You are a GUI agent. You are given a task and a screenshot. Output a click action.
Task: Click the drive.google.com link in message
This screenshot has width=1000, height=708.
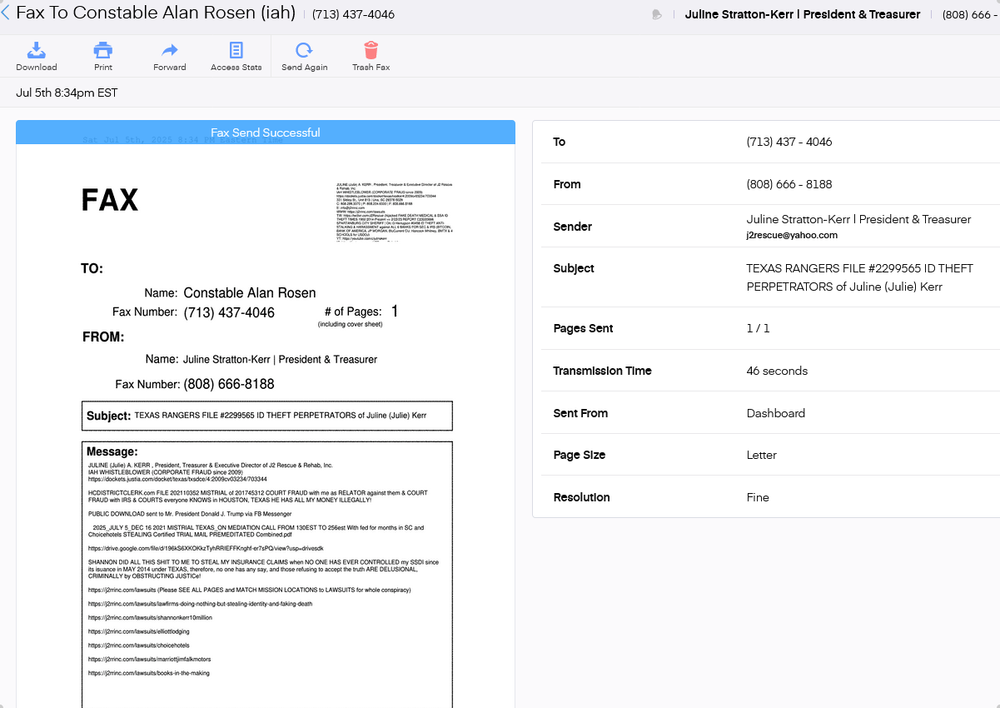click(205, 549)
